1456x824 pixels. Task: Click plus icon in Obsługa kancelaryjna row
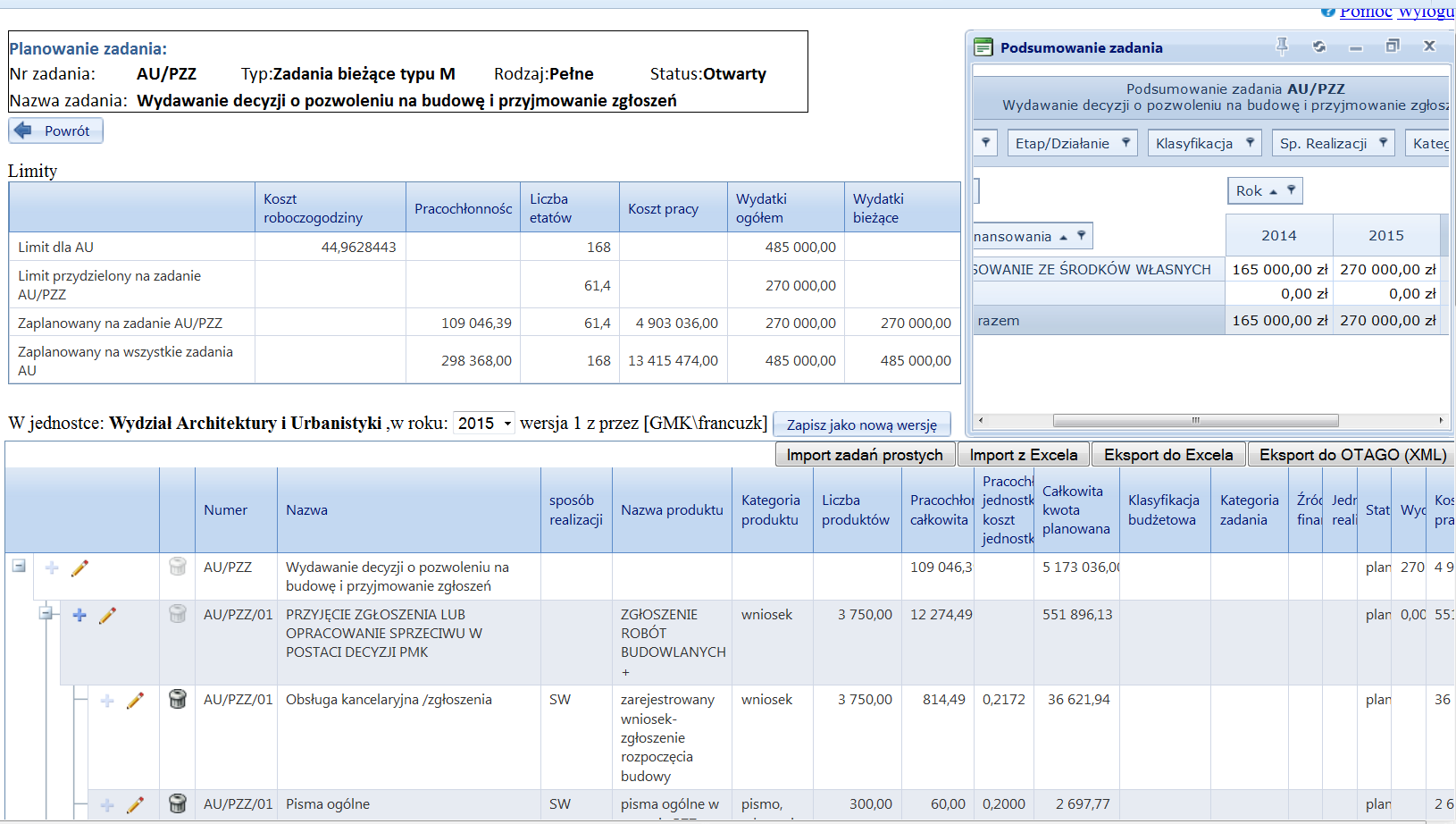(107, 701)
